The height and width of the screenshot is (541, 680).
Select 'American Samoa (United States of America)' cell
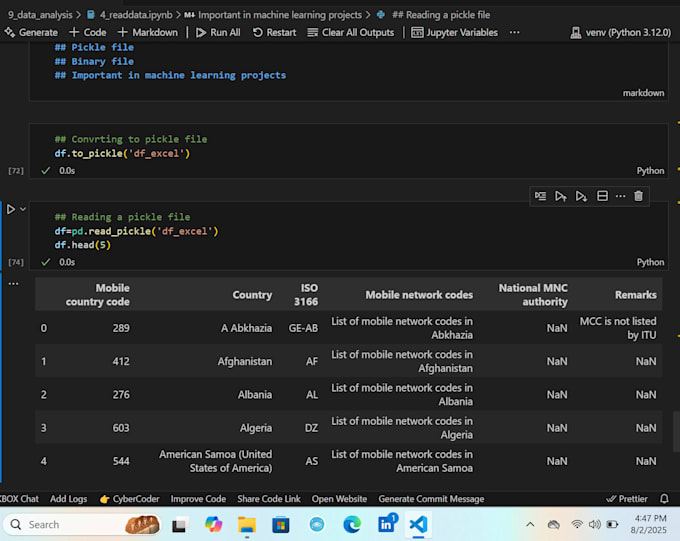point(216,461)
